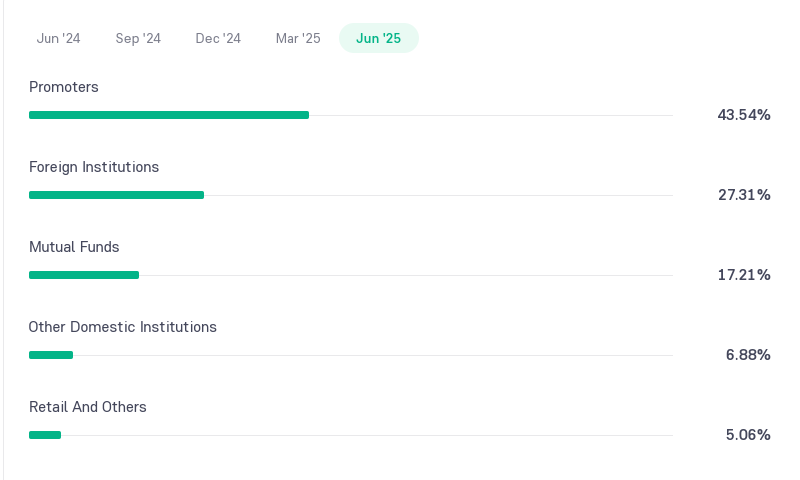The width and height of the screenshot is (800, 480).
Task: Open the Dec '24 tab
Action: click(x=218, y=38)
